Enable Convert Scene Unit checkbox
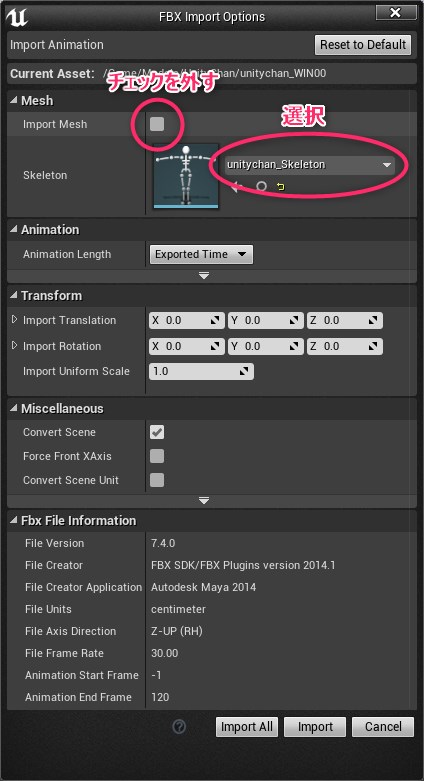 (x=157, y=480)
